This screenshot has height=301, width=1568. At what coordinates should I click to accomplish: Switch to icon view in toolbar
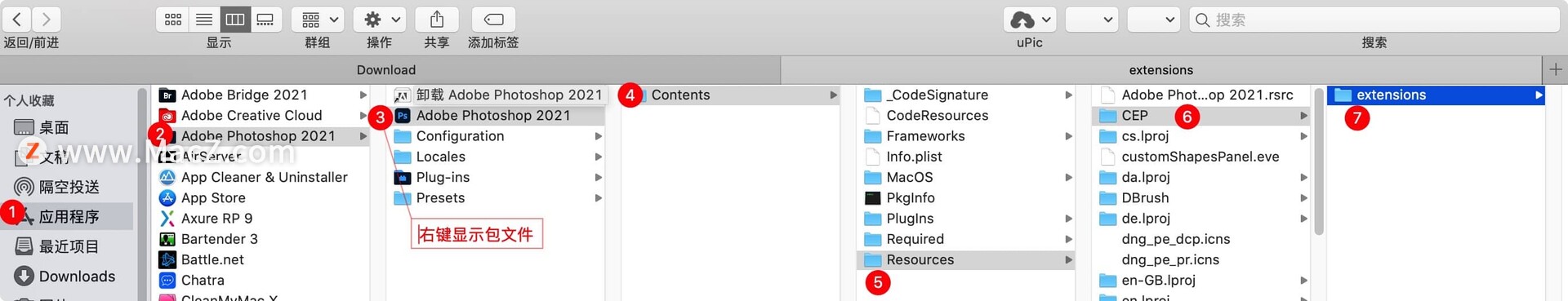pos(173,19)
